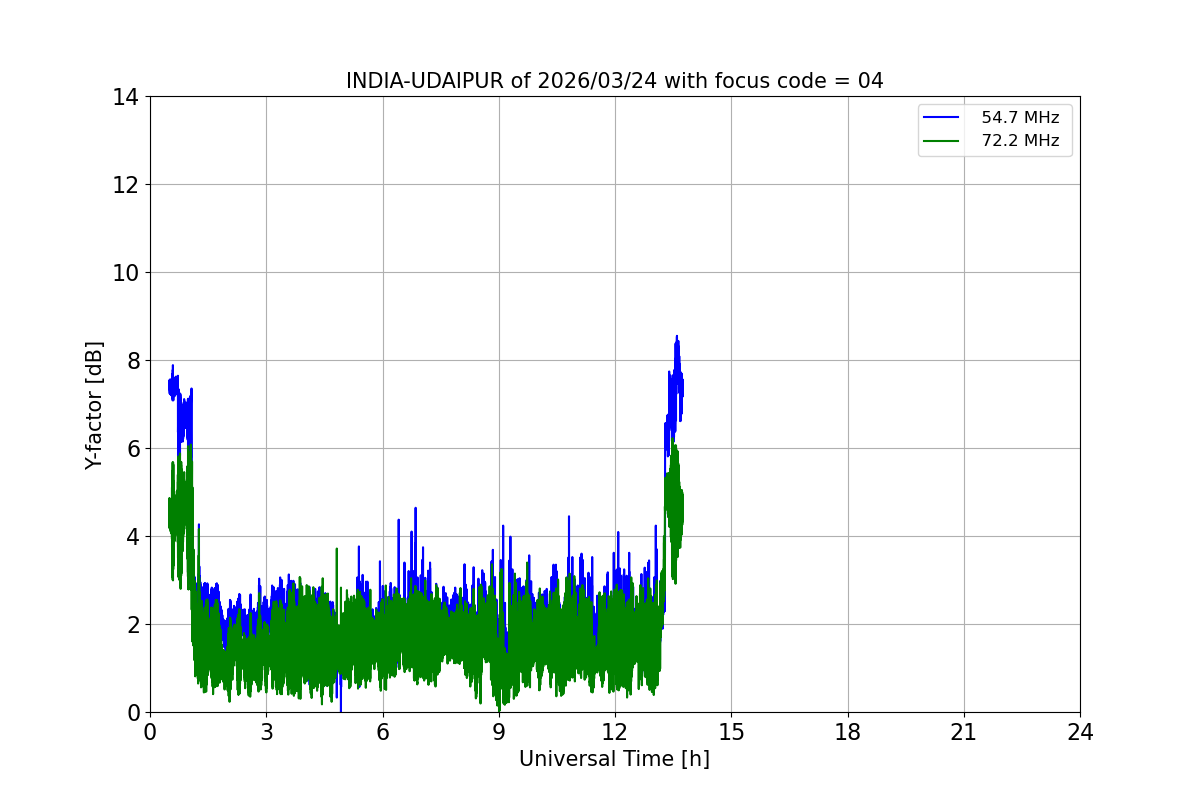Select the 72.2 MHz legend label
1200x800 pixels.
(1019, 141)
